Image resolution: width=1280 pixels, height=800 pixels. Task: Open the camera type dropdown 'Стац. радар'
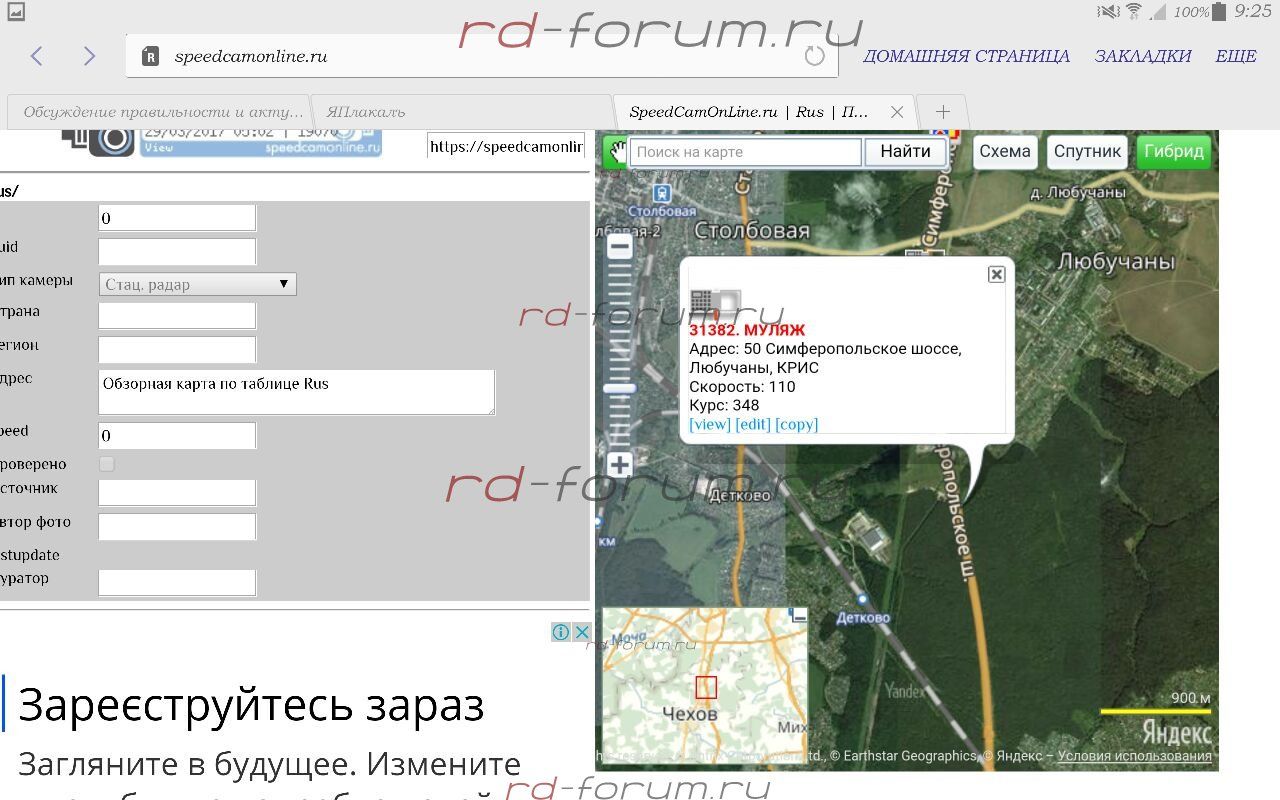(x=197, y=284)
